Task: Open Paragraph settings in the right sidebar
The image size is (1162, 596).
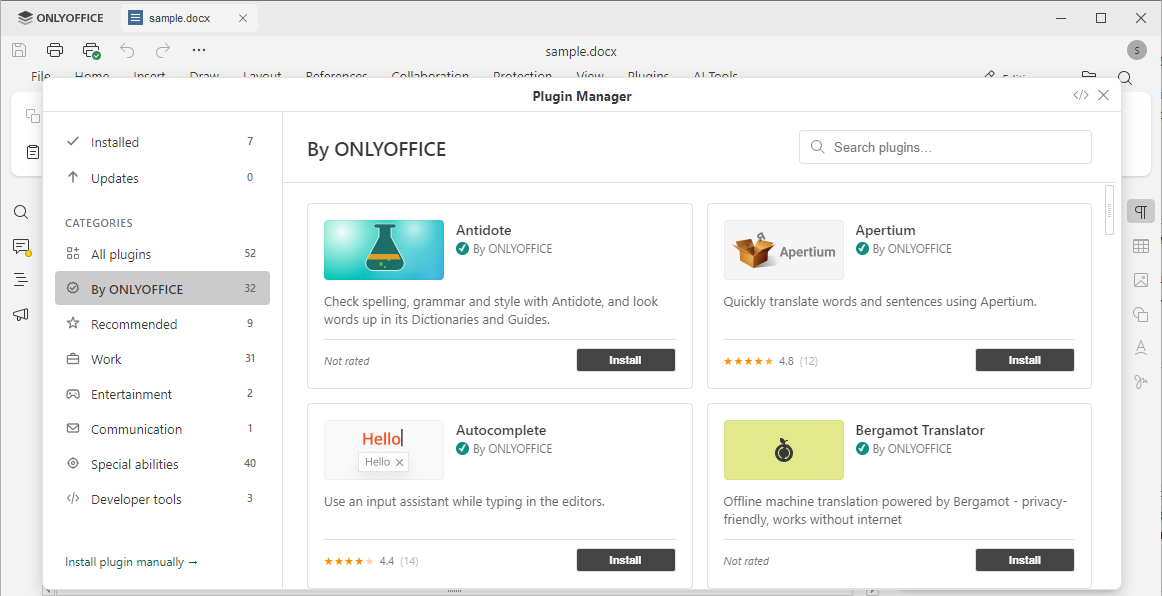Action: (x=1141, y=211)
